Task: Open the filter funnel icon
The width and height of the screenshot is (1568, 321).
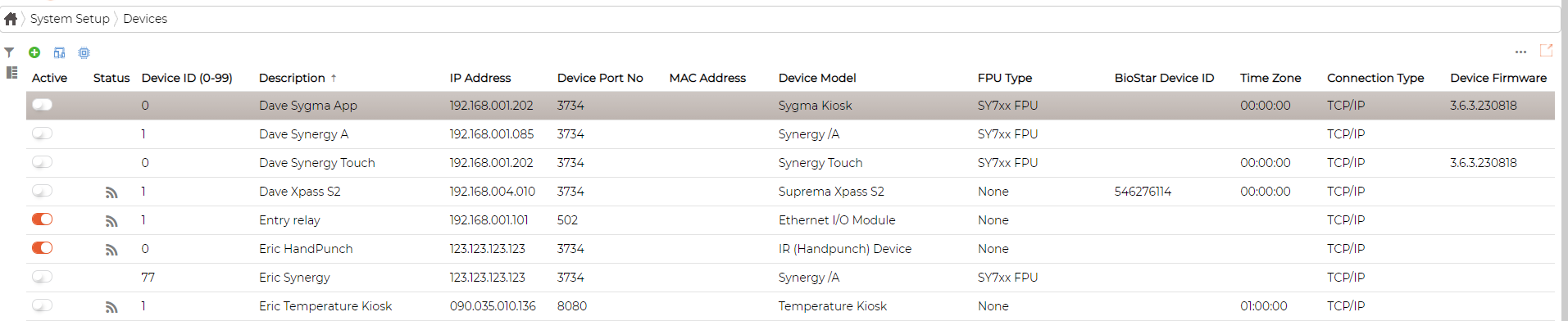Action: pyautogui.click(x=9, y=52)
